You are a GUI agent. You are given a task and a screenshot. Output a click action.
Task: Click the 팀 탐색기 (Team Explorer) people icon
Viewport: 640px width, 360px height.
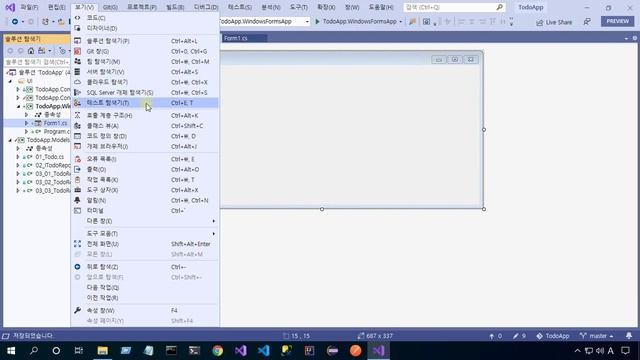77,62
